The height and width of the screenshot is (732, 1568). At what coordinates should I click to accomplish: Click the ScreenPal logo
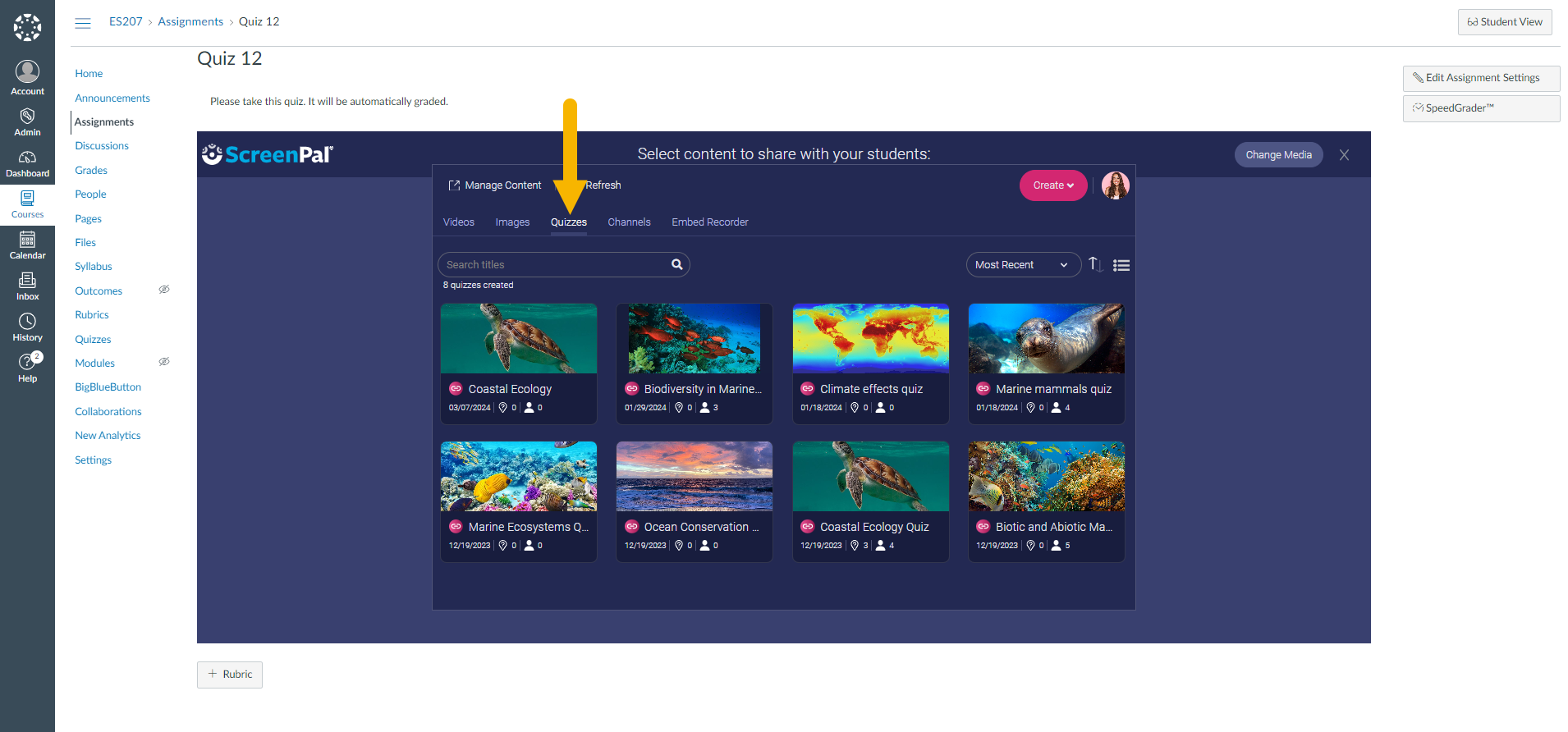(x=268, y=154)
